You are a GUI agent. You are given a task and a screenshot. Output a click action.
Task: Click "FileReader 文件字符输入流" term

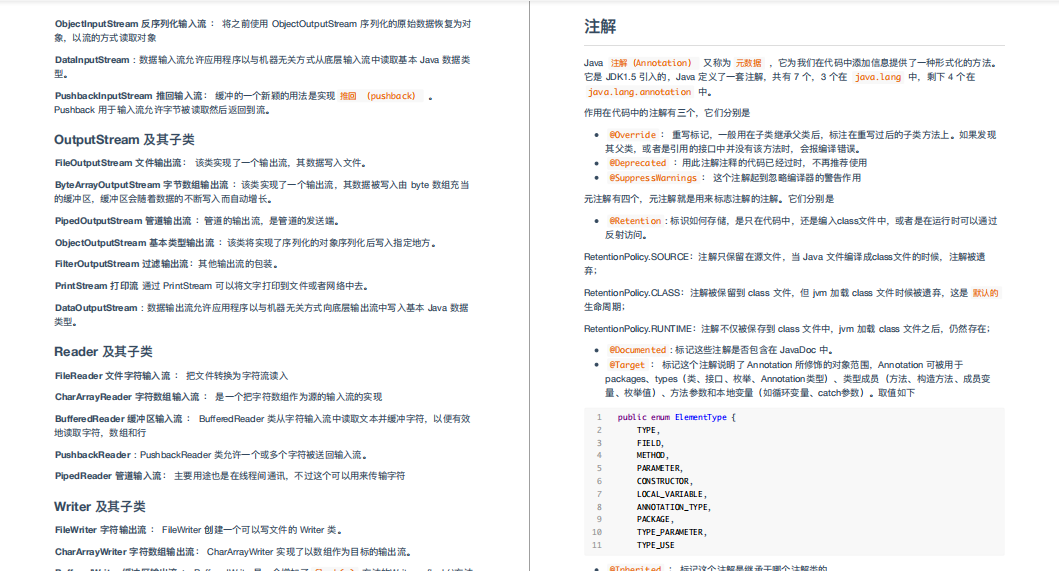(x=113, y=376)
